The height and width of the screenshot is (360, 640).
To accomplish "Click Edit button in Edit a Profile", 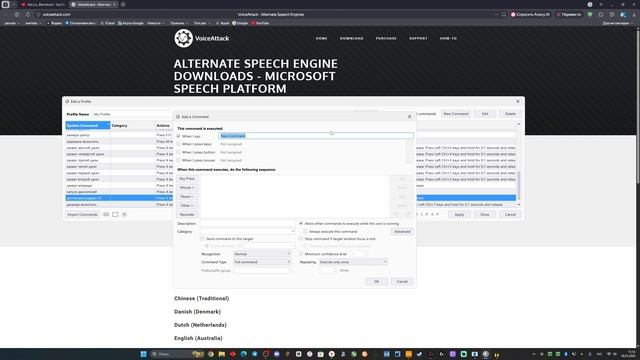I will coord(485,114).
